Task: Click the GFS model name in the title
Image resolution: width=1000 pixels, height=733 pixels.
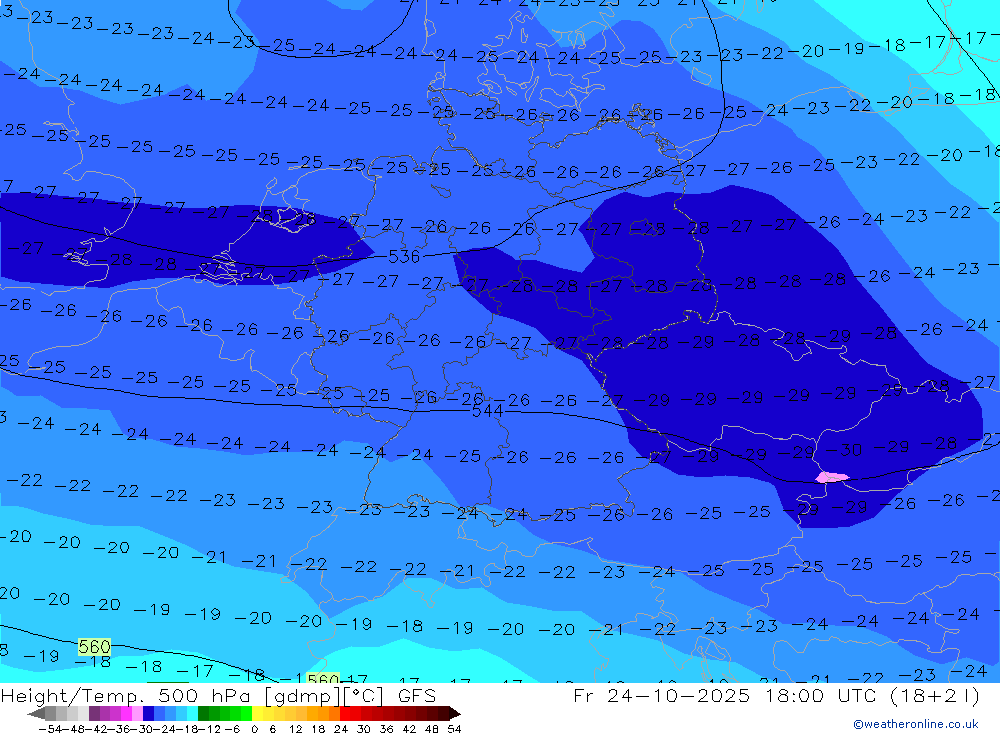Action: tap(417, 695)
